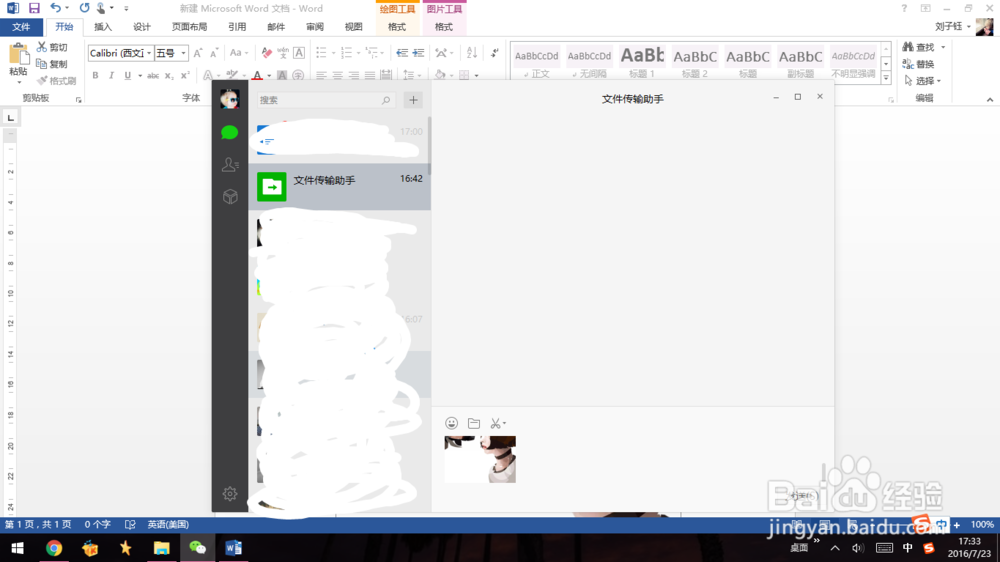Click the Sort (A-Z) button
1000x562 pixels.
tap(472, 53)
